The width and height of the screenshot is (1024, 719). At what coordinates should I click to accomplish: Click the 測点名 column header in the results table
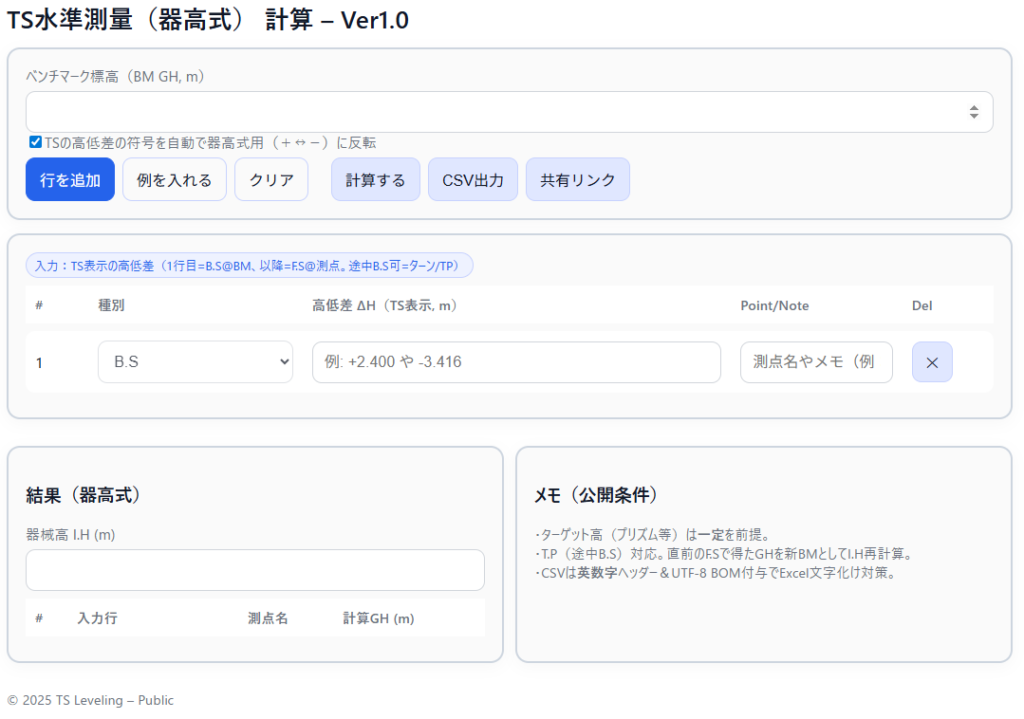(x=268, y=619)
